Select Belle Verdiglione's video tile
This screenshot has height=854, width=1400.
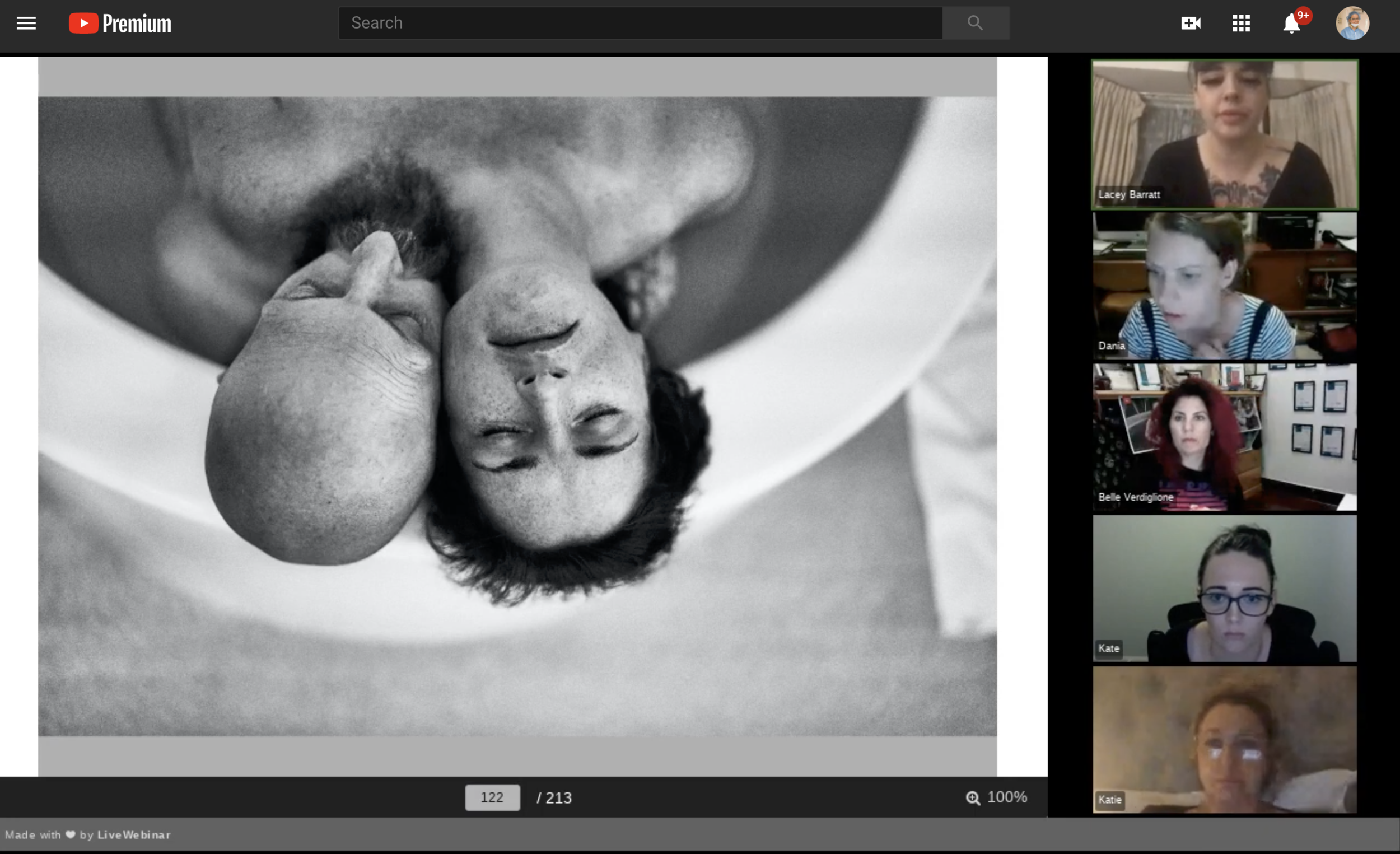1224,437
